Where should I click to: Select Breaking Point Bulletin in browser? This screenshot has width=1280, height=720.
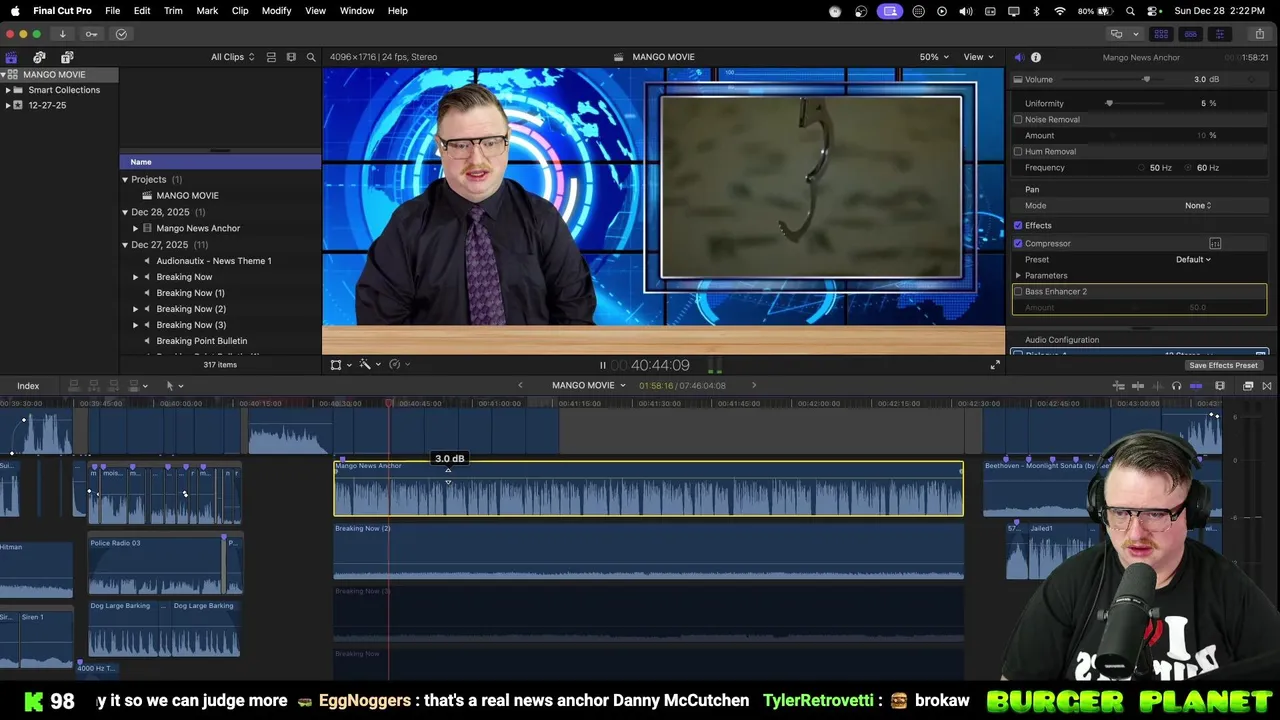pyautogui.click(x=201, y=341)
